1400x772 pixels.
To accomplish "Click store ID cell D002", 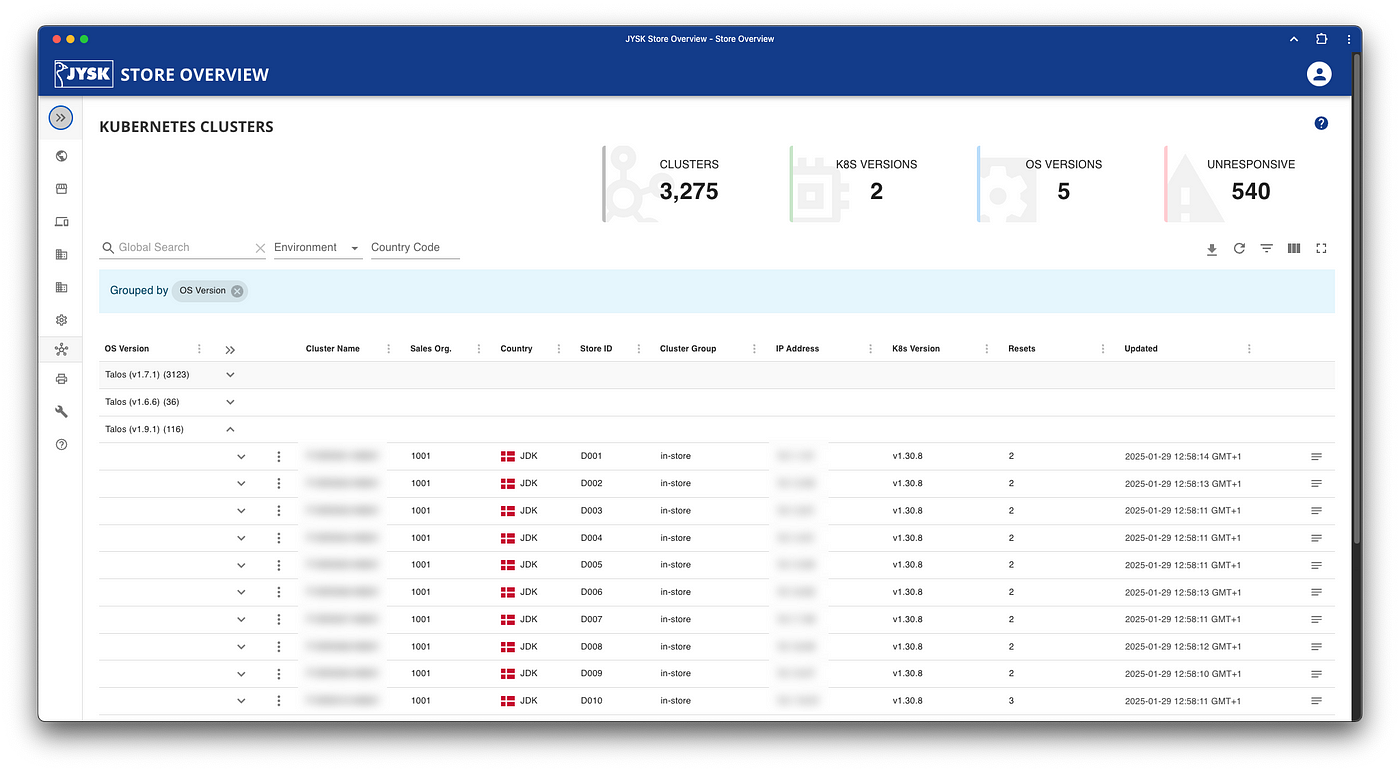I will (x=592, y=484).
